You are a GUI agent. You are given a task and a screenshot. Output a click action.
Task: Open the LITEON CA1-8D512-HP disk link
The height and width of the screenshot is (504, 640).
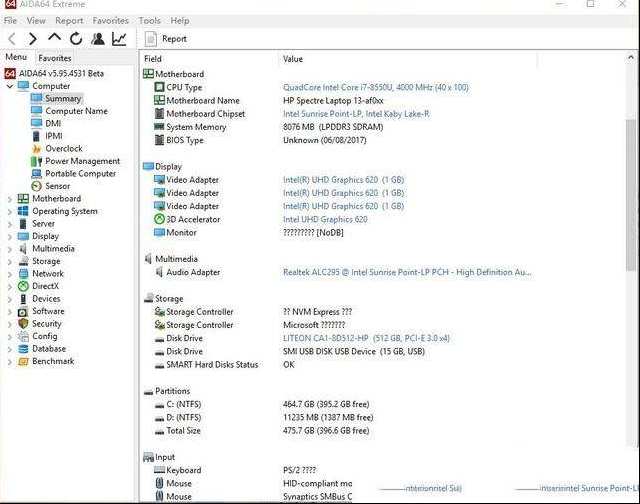pyautogui.click(x=366, y=338)
